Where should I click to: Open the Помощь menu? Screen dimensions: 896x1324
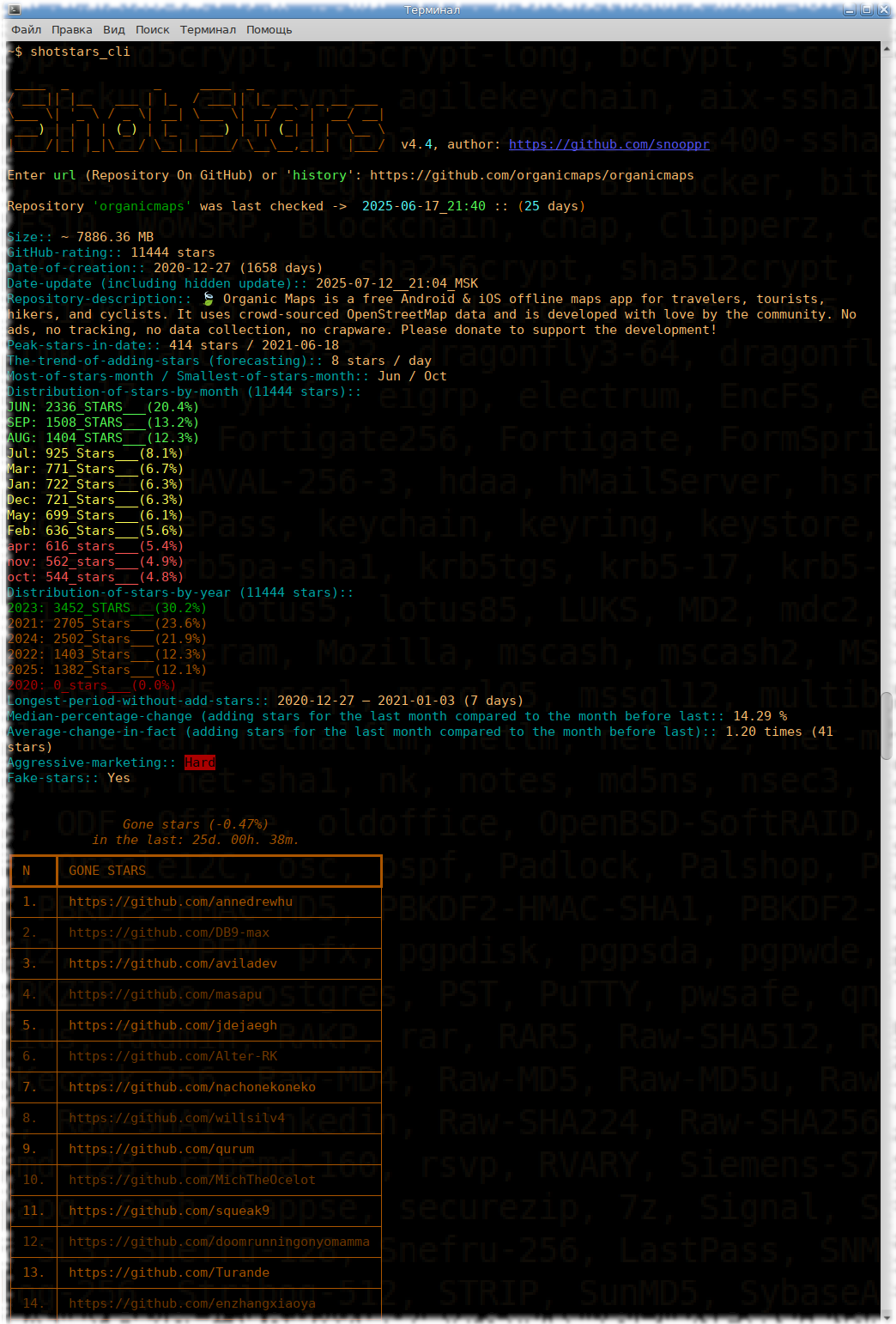point(268,29)
